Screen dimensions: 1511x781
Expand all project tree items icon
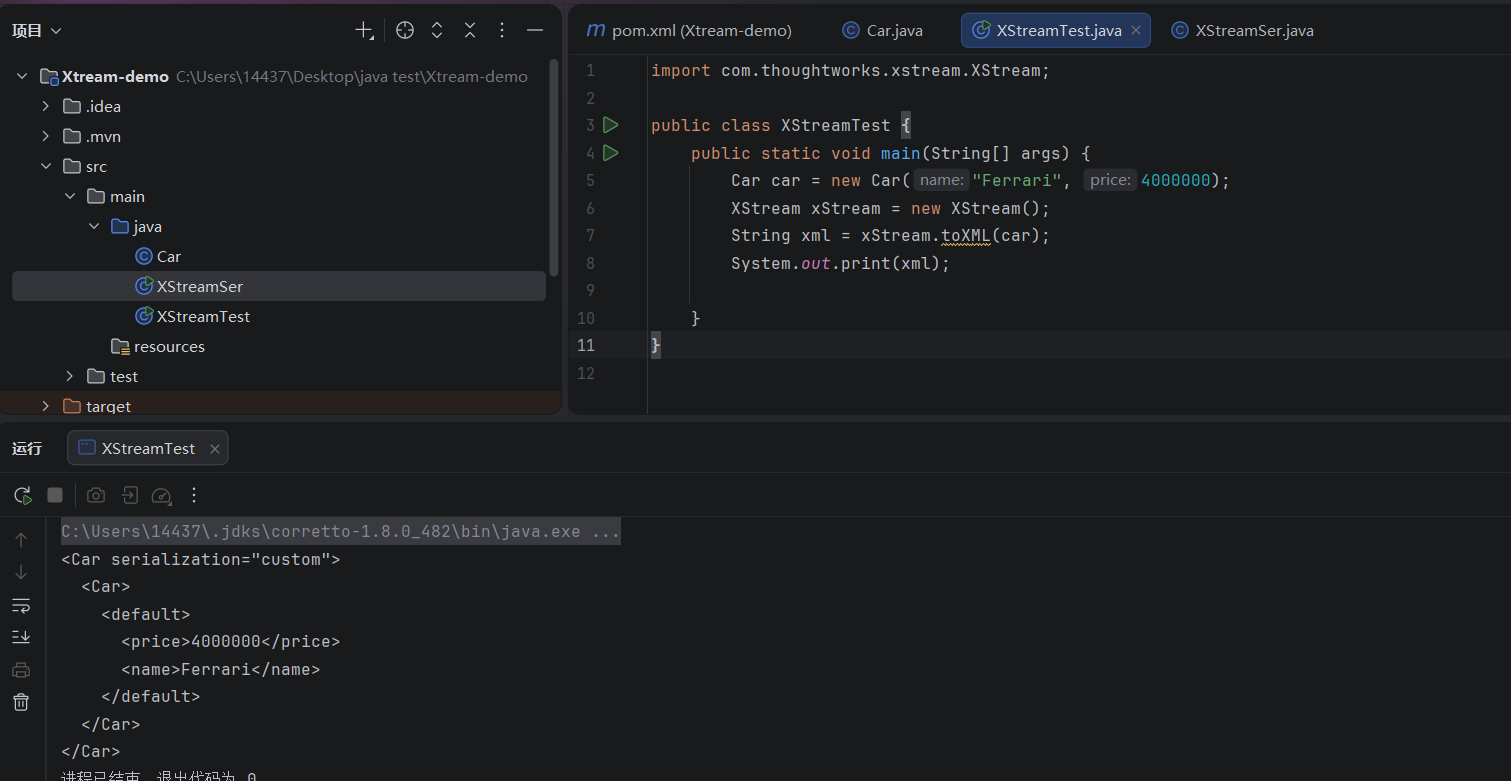pos(437,30)
